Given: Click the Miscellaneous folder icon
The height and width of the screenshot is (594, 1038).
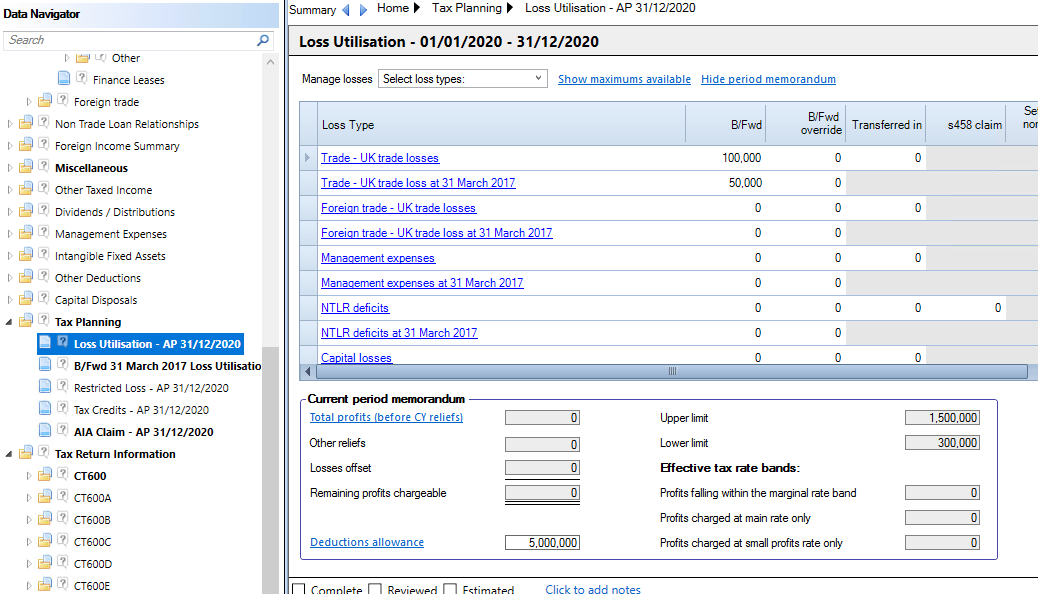Looking at the screenshot, I should (26, 168).
